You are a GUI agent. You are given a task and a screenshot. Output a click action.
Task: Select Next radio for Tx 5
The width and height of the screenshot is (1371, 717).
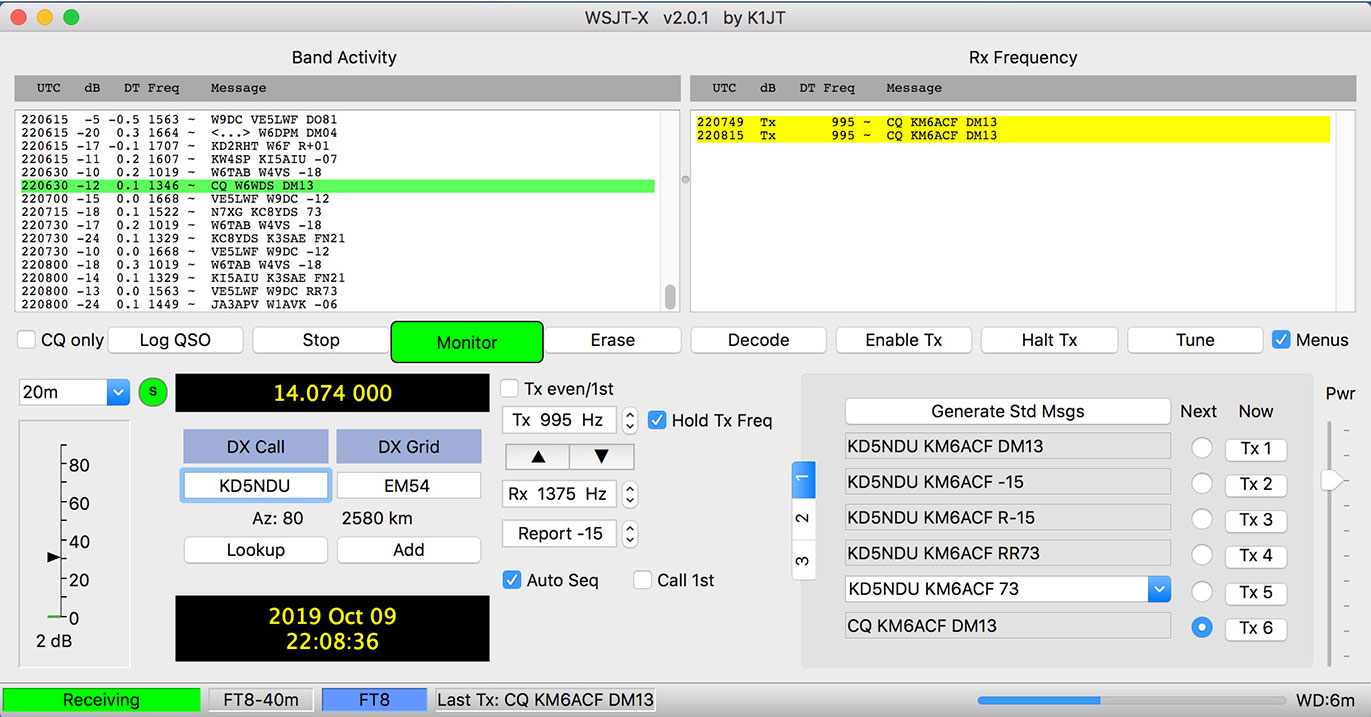[x=1202, y=591]
